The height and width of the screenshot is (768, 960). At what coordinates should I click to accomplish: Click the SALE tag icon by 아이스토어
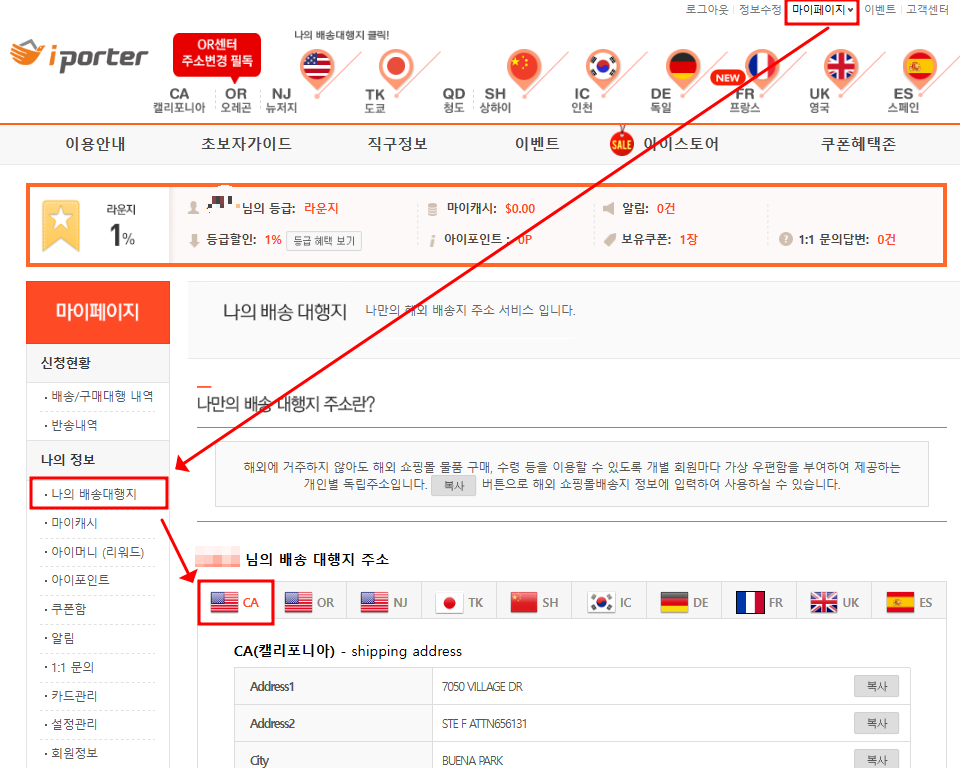click(621, 142)
